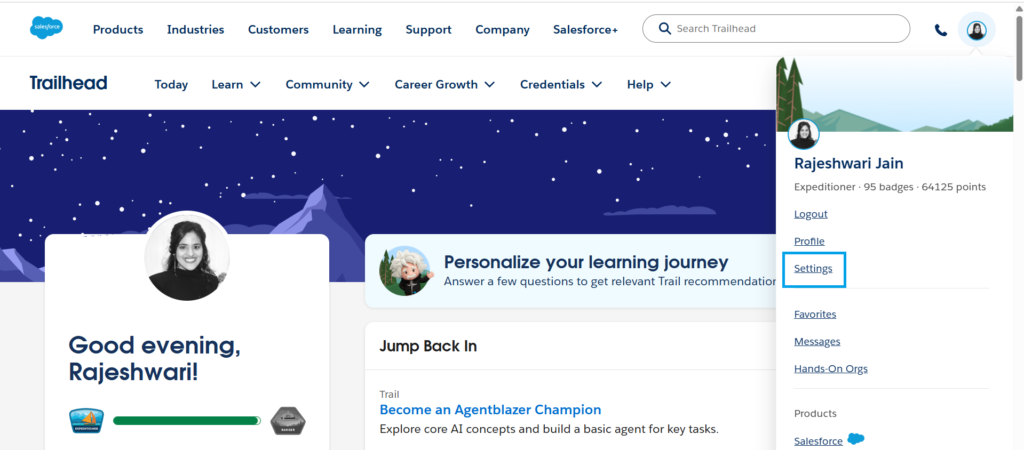
Task: Go to the Today tab
Action: (171, 84)
